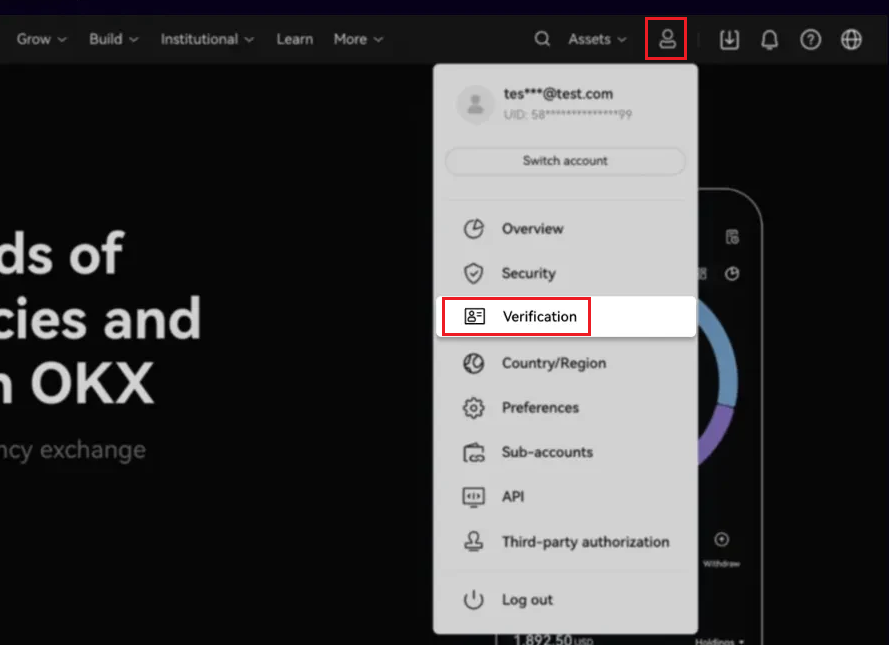Click the Preferences gear icon

pyautogui.click(x=473, y=408)
